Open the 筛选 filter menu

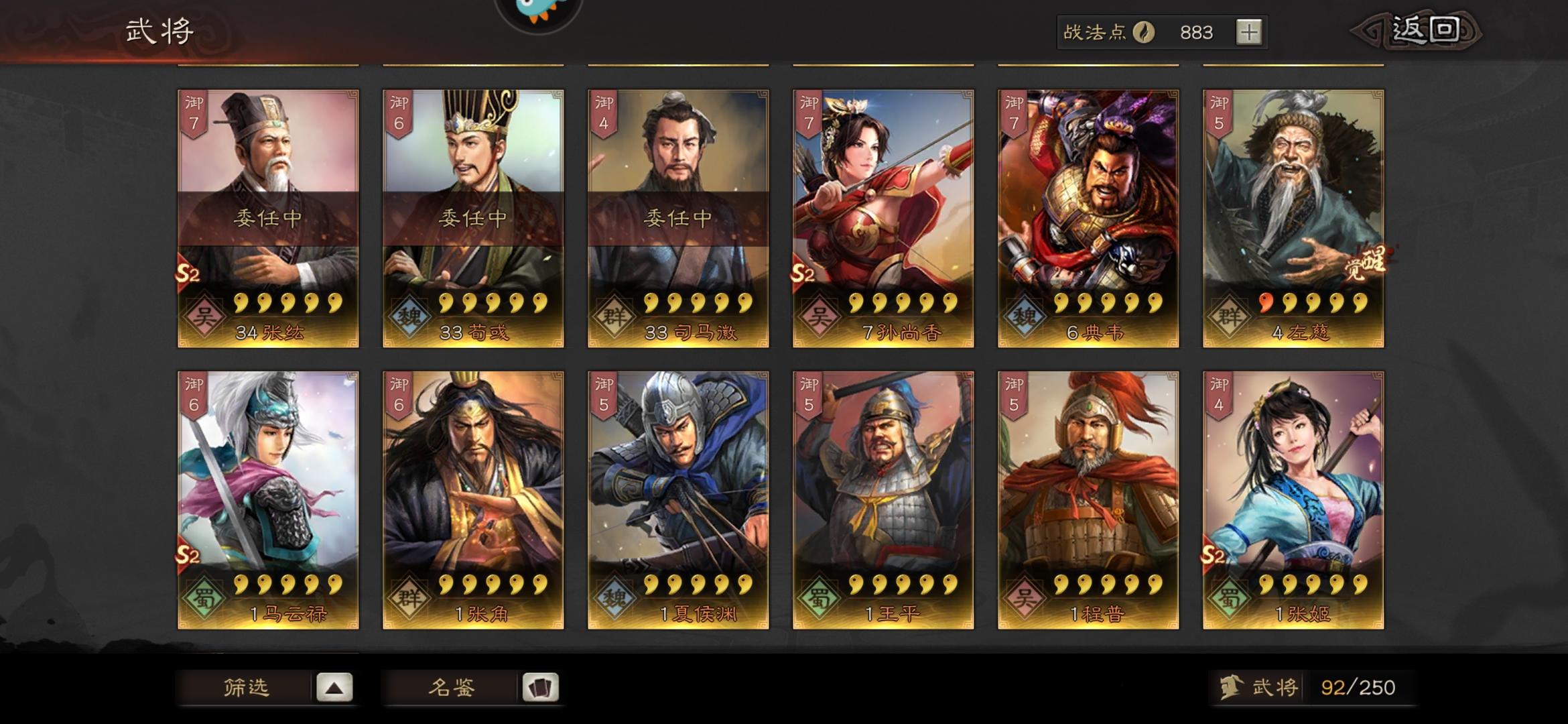[x=246, y=688]
